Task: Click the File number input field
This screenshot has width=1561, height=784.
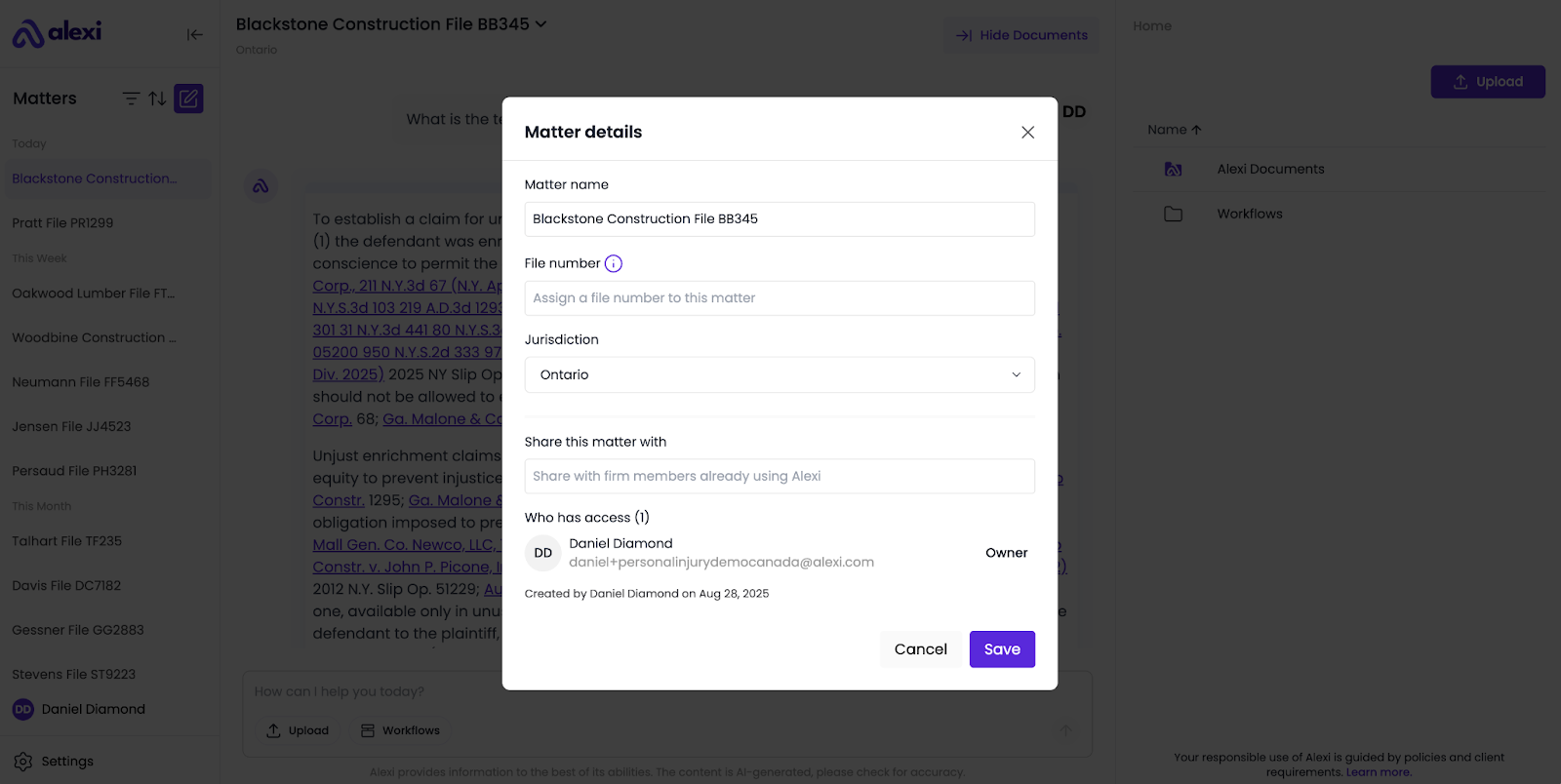Action: (780, 298)
